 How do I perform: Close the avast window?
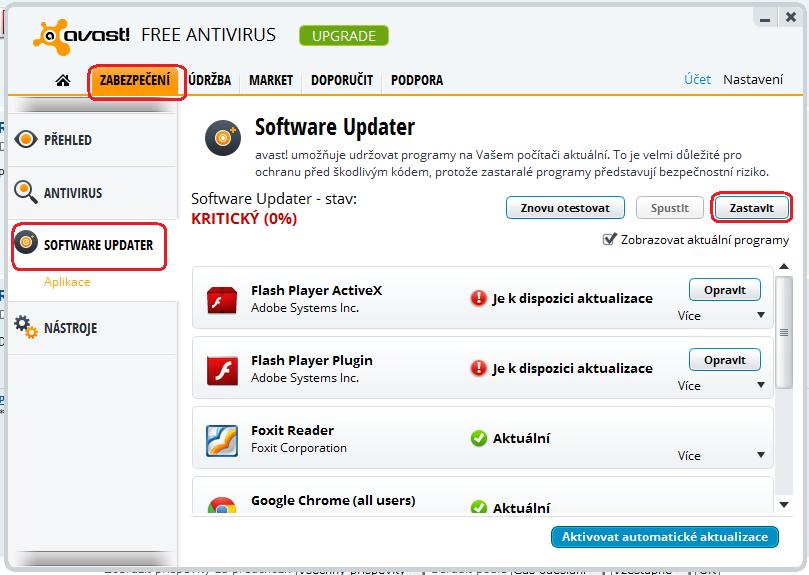click(790, 17)
